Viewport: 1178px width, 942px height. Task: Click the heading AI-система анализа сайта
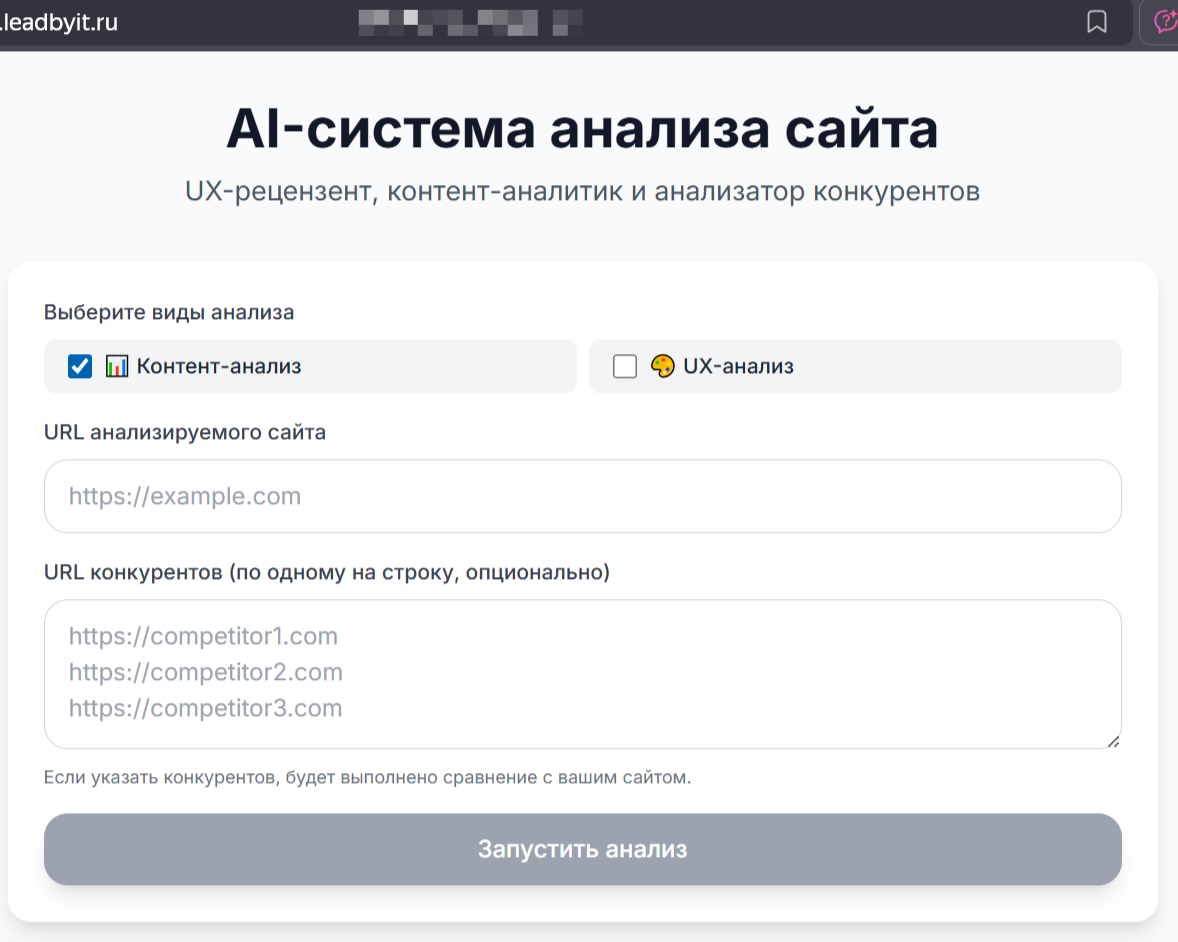pos(582,128)
